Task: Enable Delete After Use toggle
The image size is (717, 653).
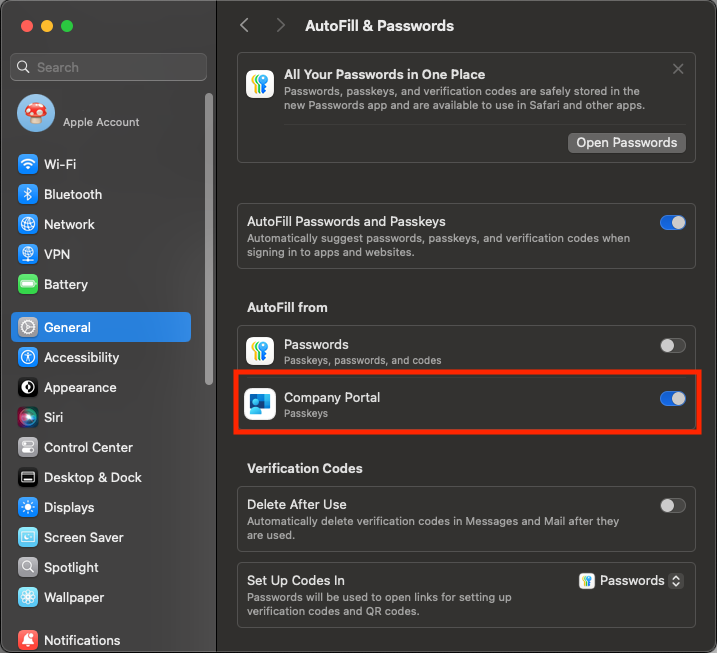Action: click(x=673, y=505)
